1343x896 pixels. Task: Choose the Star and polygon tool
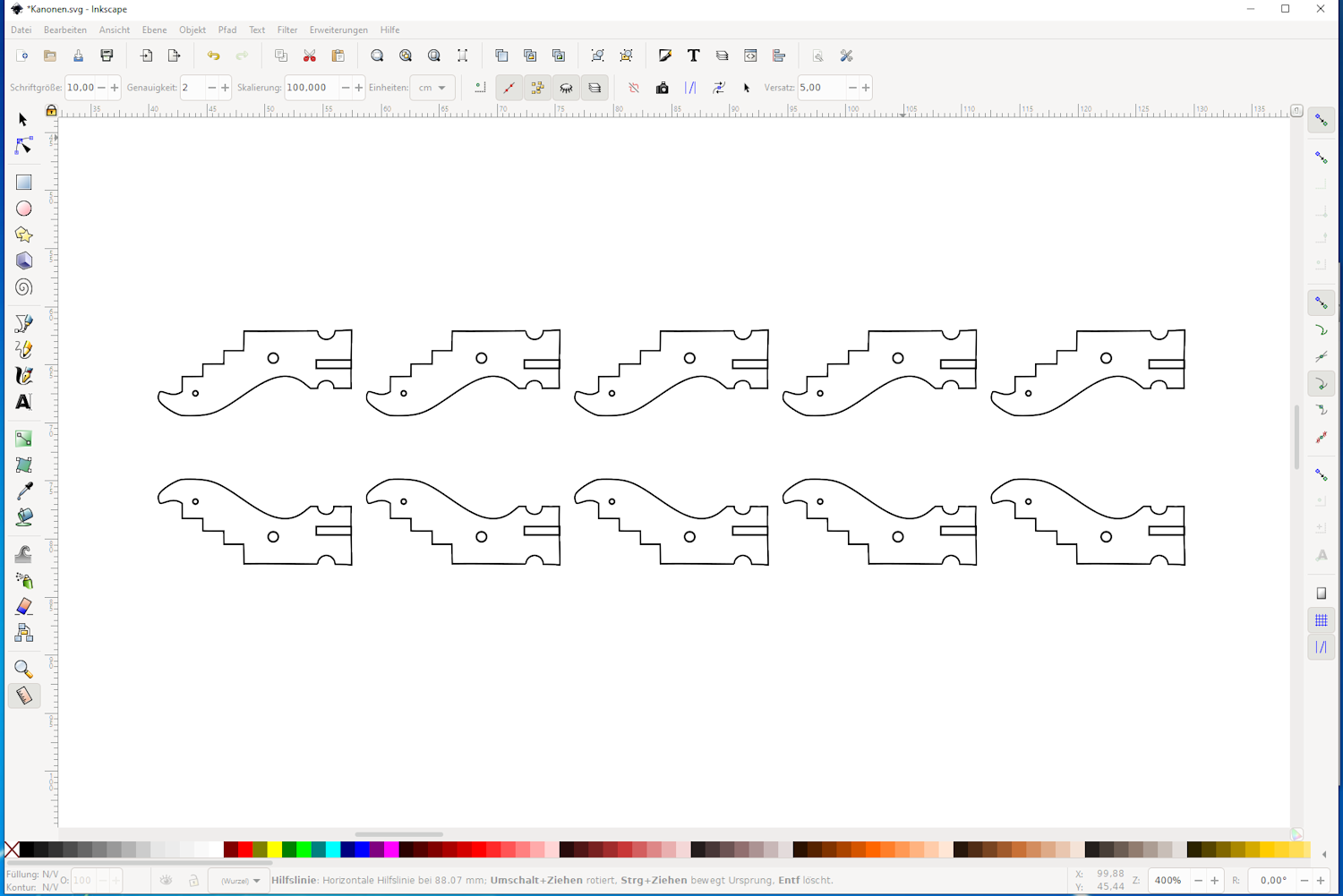tap(24, 235)
